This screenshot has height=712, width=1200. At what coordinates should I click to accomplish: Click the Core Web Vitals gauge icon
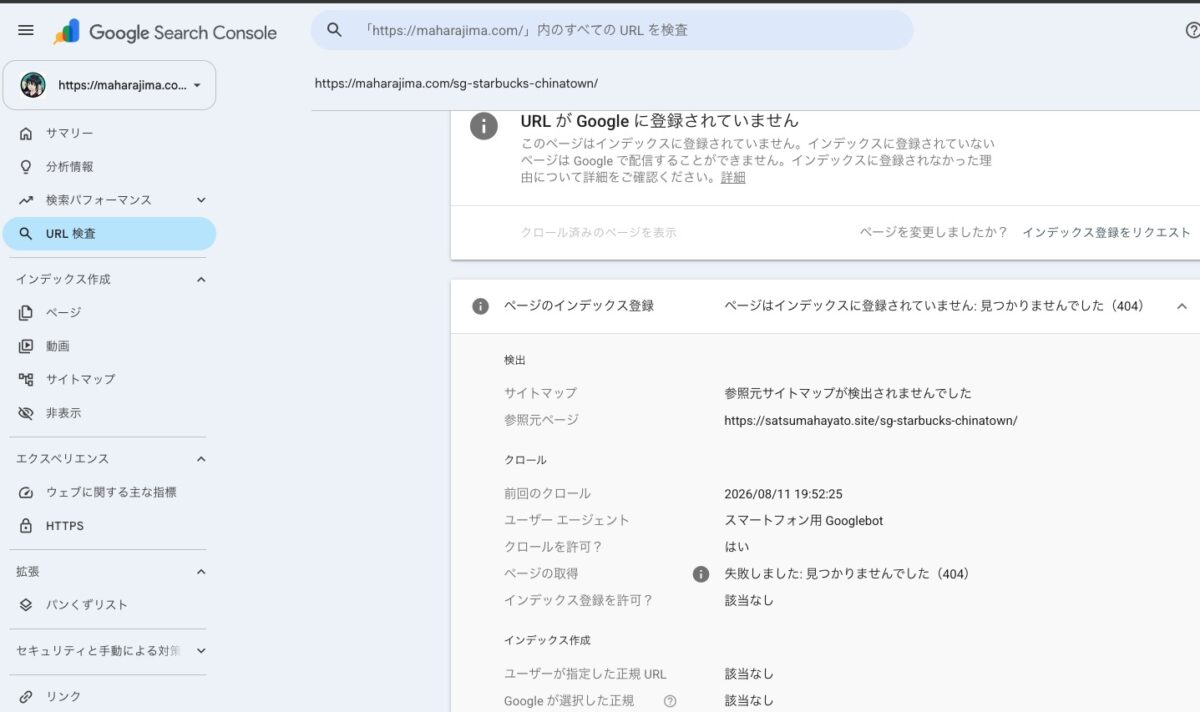[x=26, y=492]
